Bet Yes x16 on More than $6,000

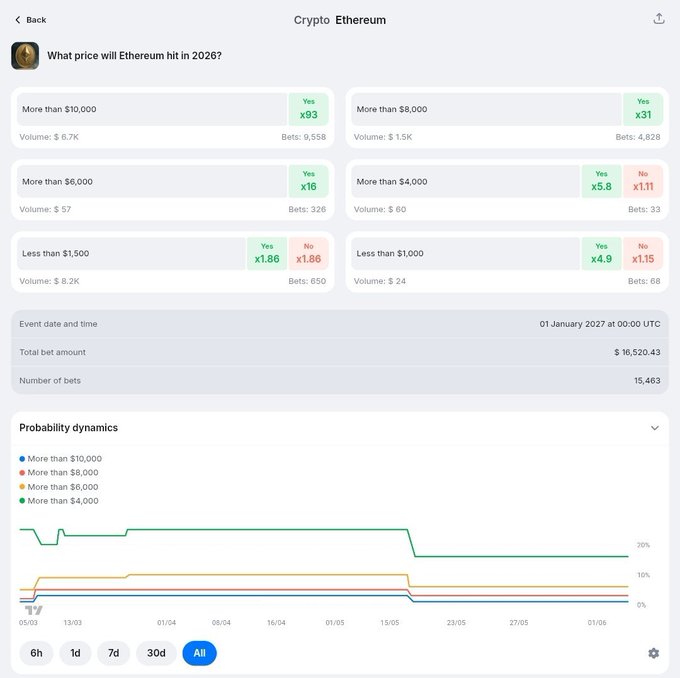(308, 181)
